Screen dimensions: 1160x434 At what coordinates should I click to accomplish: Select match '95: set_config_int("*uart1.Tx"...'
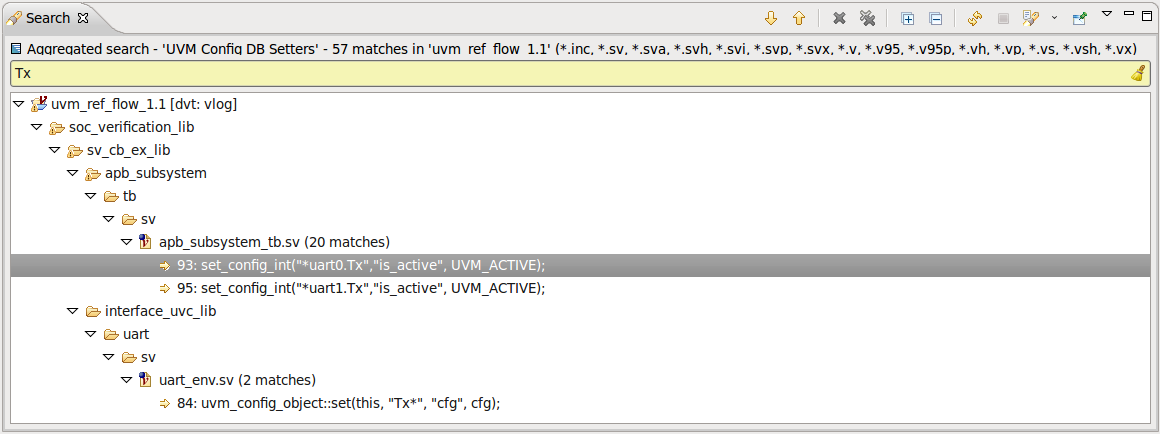pos(361,288)
